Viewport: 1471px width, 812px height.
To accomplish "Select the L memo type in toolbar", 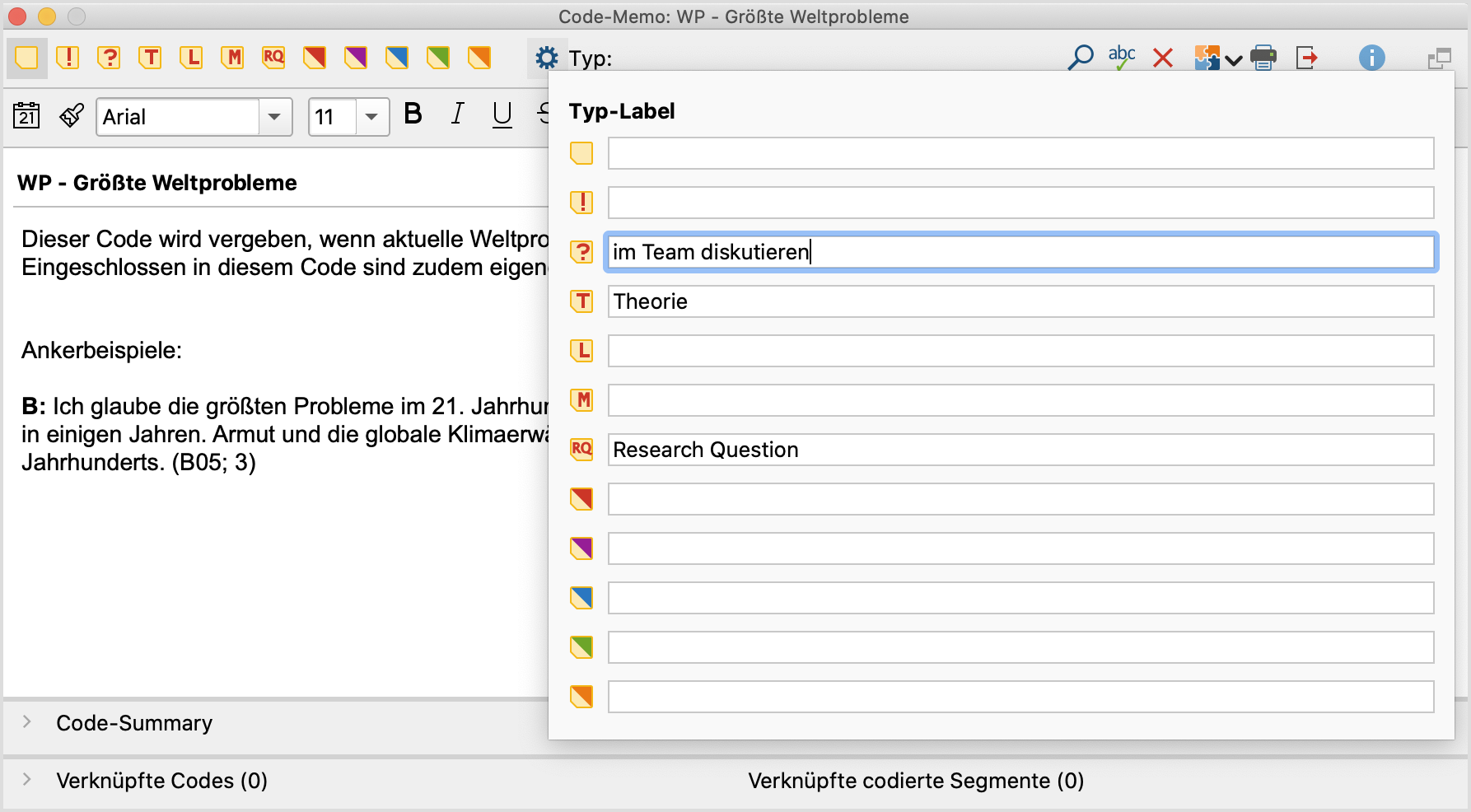I will point(191,58).
